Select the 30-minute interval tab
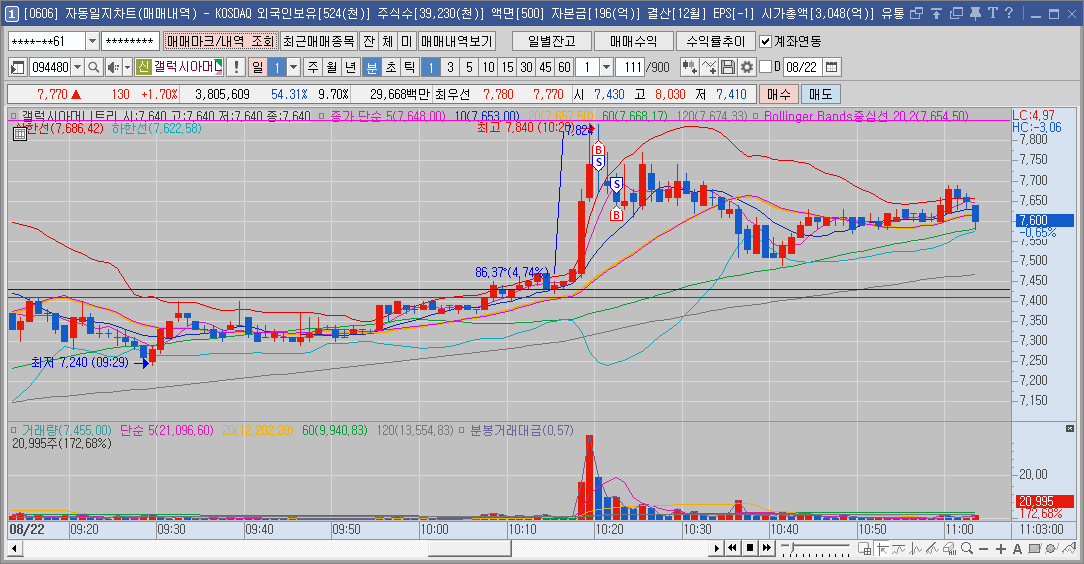The image size is (1084, 564). pos(526,67)
